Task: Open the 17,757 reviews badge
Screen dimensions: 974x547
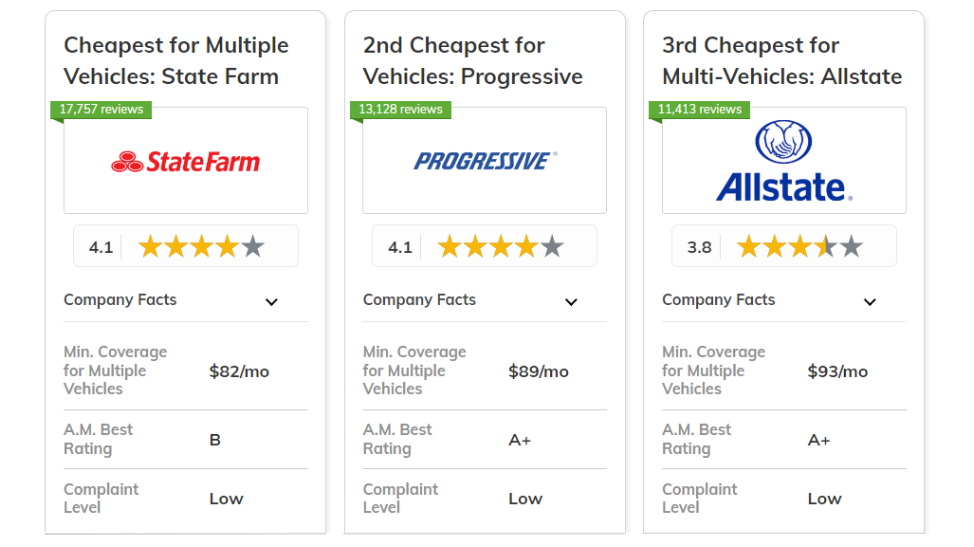Action: [x=101, y=109]
